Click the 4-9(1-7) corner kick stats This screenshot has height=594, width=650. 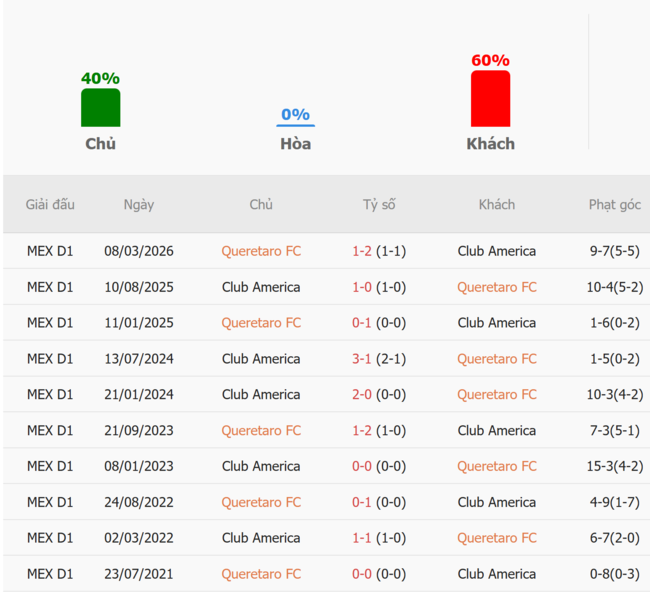point(615,502)
